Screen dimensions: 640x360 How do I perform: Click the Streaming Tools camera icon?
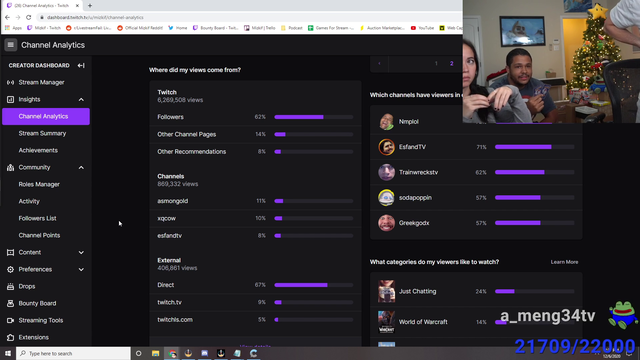point(10,320)
